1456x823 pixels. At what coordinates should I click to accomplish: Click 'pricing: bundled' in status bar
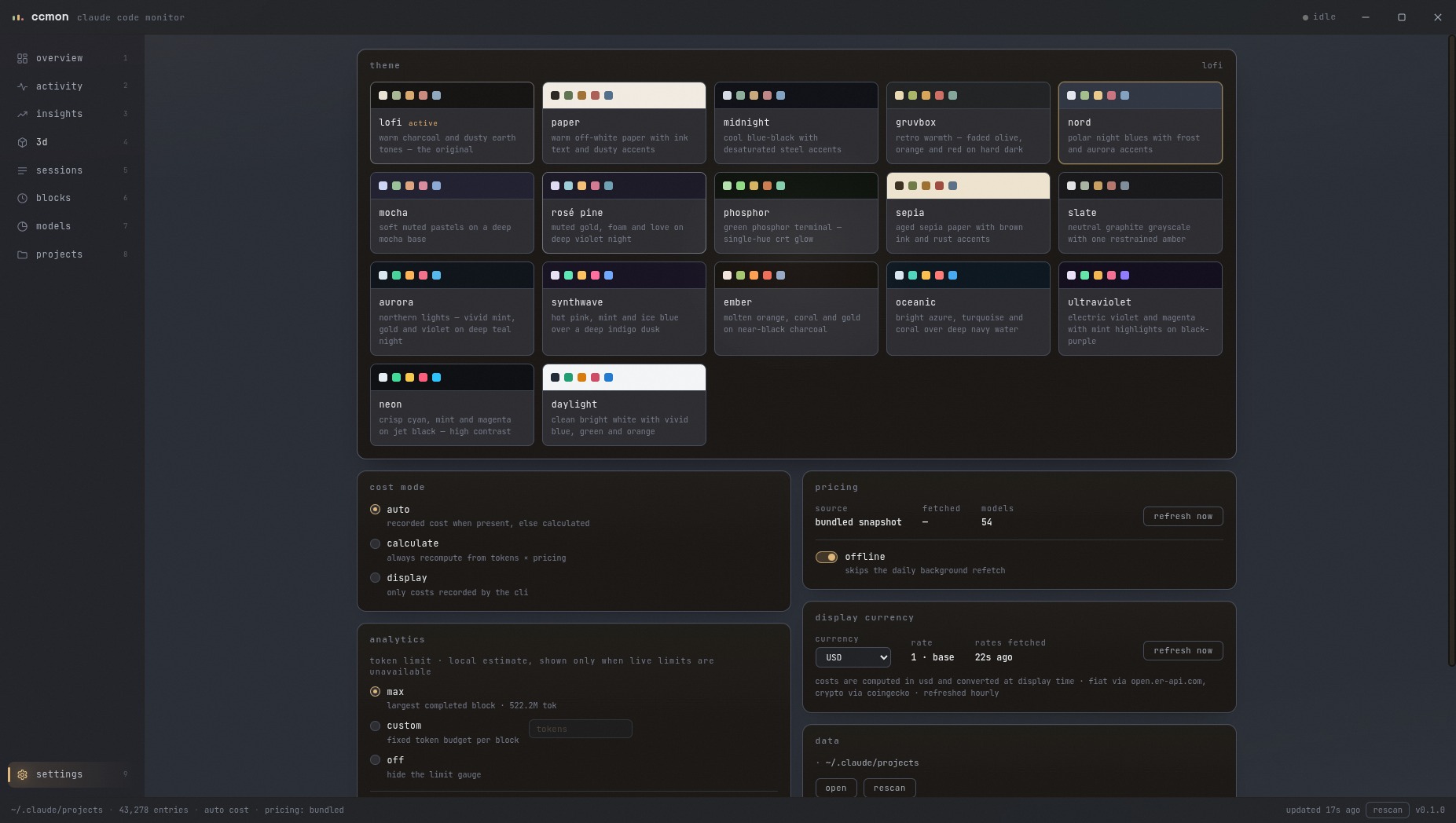coord(304,810)
